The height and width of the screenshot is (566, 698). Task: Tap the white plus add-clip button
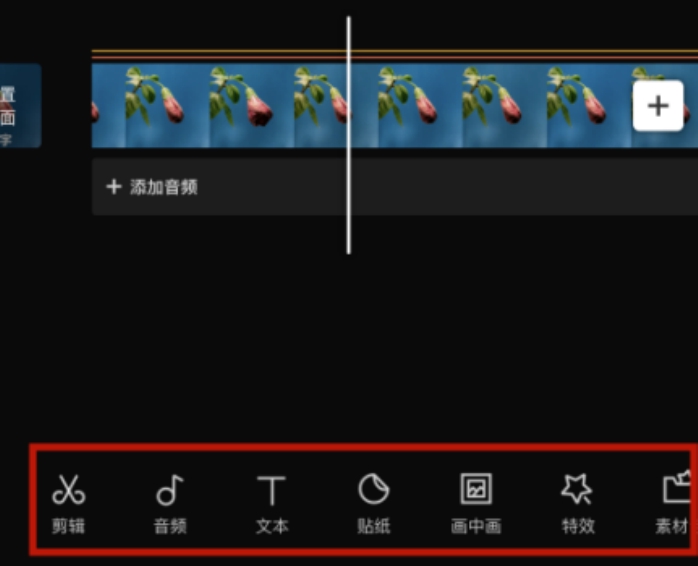coord(658,106)
